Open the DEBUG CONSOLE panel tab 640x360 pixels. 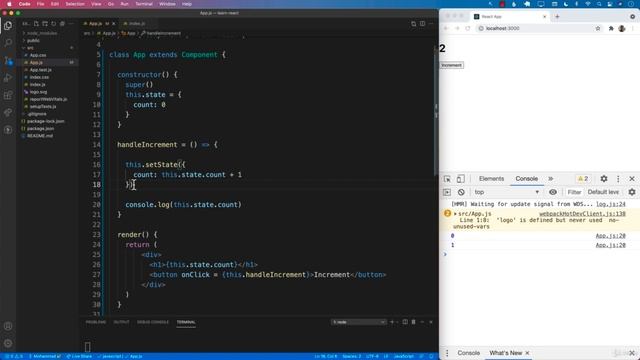[153, 322]
